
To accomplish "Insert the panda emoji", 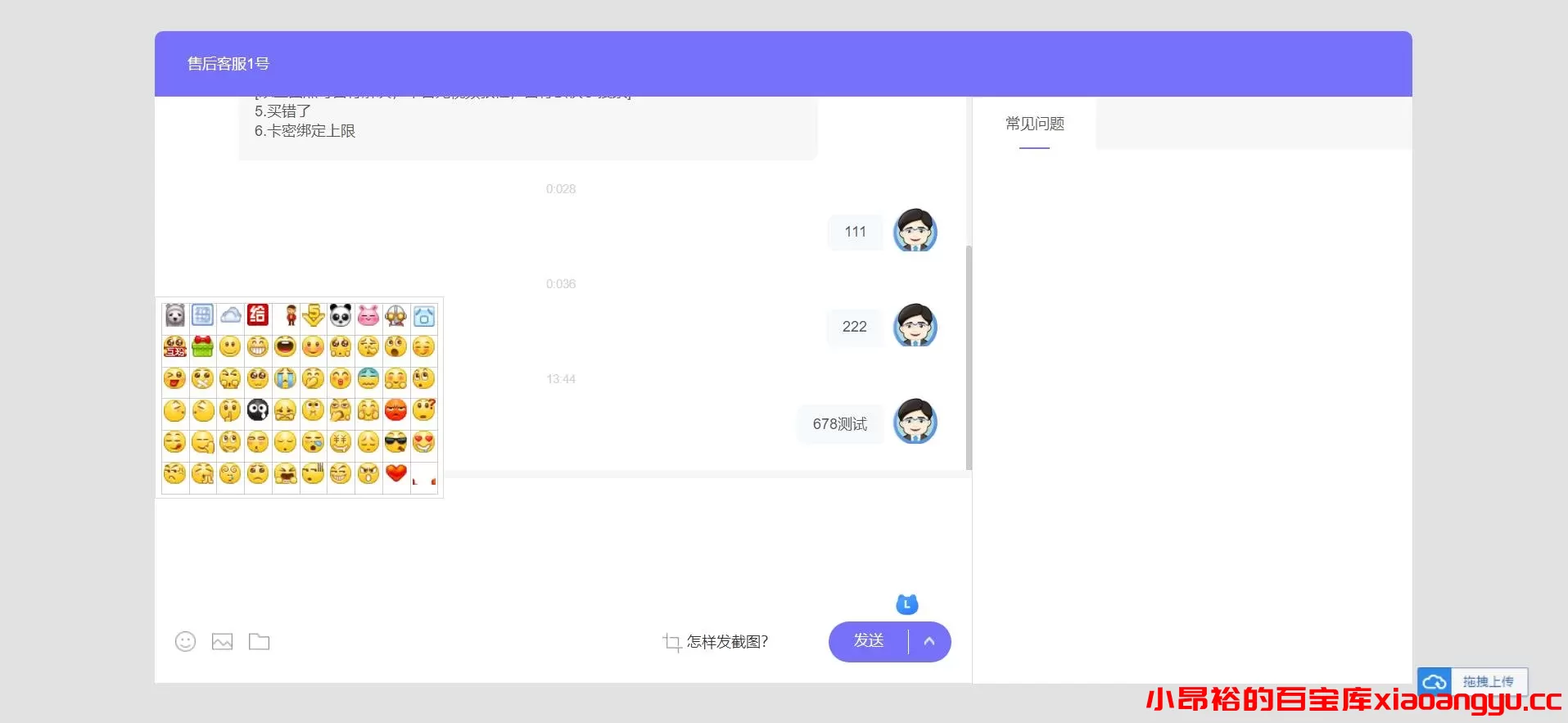I will coord(341,315).
